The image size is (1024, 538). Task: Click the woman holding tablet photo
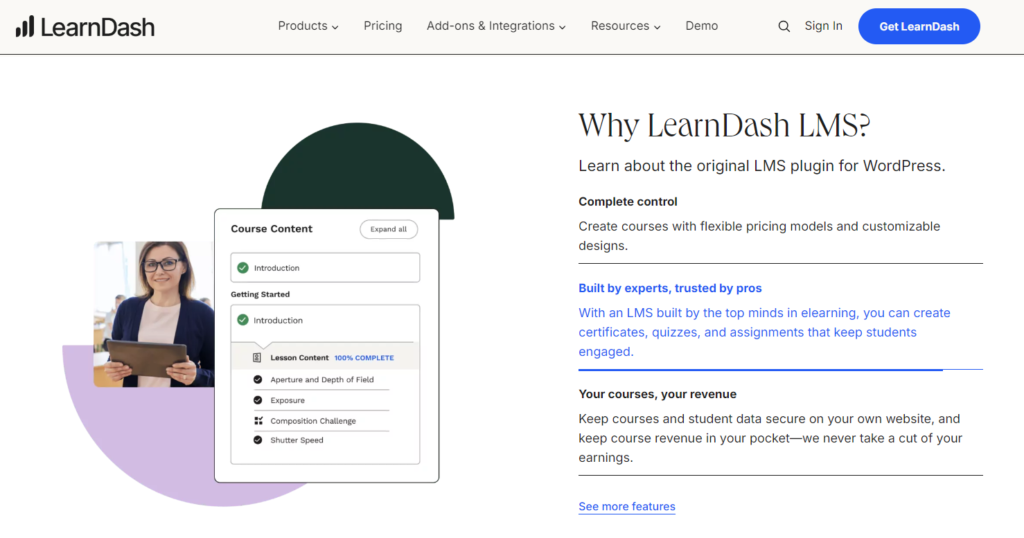pos(153,313)
